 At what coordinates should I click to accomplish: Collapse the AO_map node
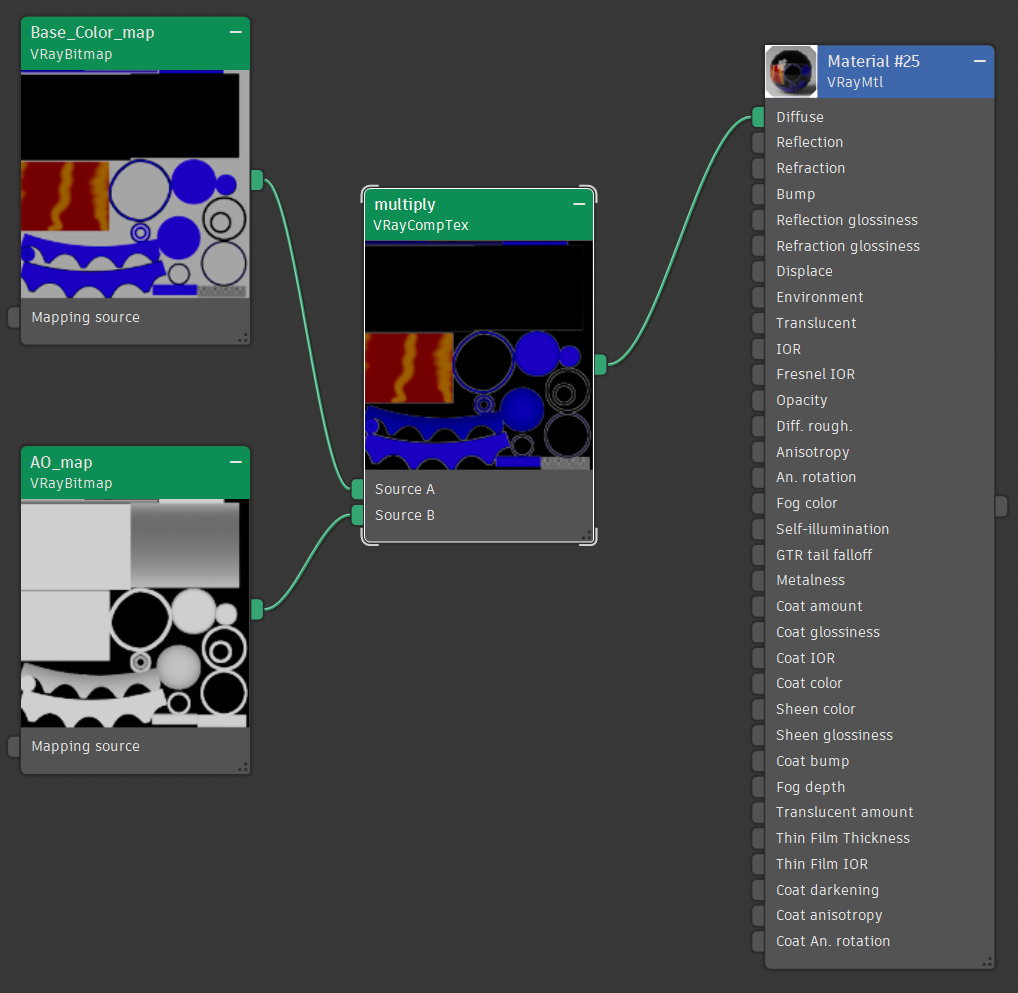pos(236,462)
